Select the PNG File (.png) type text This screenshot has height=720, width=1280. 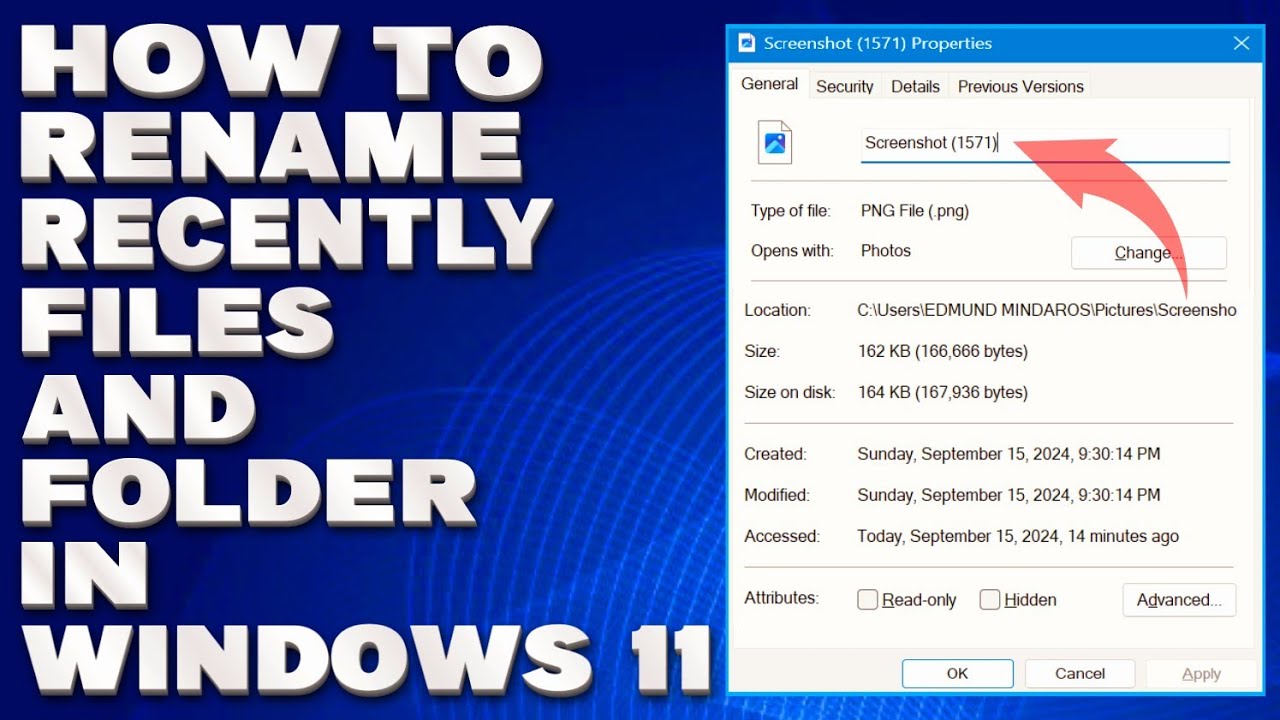coord(915,211)
